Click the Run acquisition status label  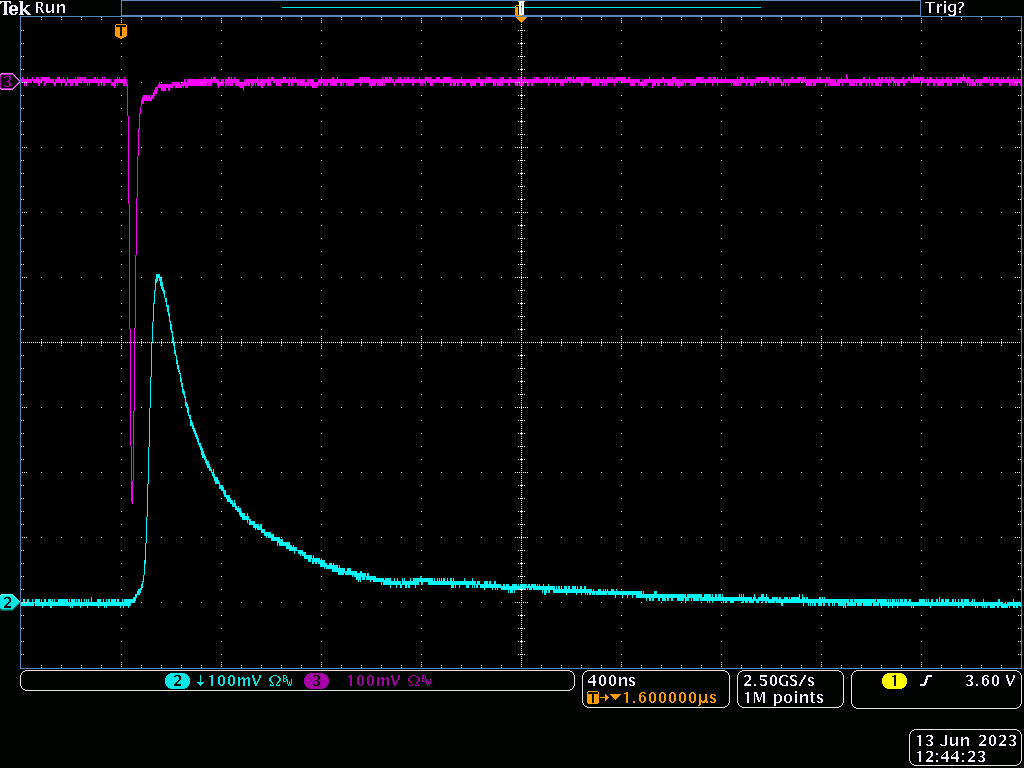[x=50, y=8]
